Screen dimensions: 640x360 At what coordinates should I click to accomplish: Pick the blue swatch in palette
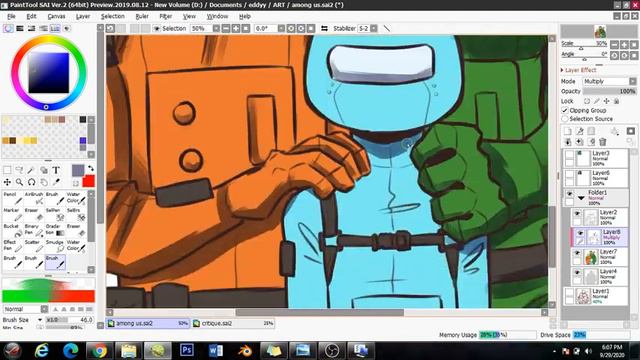click(x=83, y=140)
